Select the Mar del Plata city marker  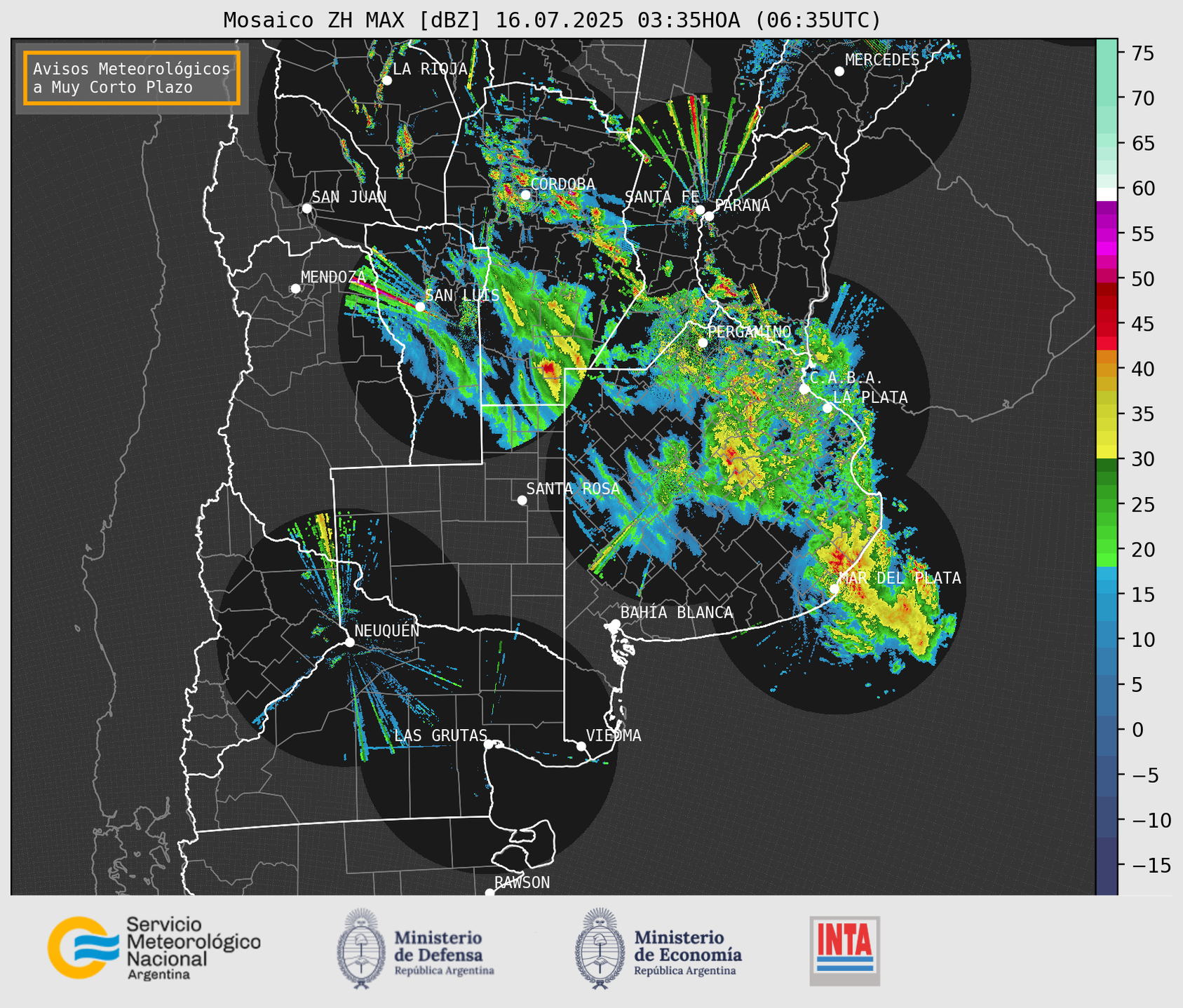tap(834, 589)
